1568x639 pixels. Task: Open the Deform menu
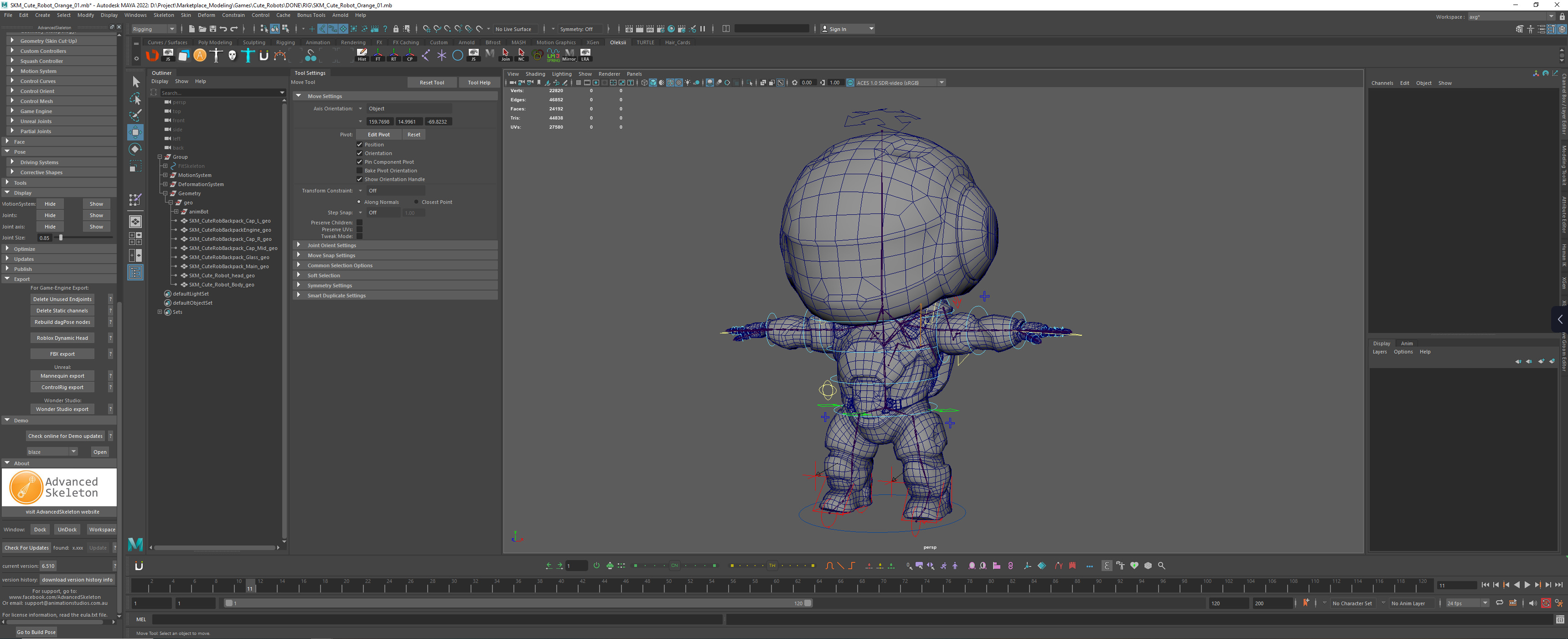pyautogui.click(x=207, y=15)
